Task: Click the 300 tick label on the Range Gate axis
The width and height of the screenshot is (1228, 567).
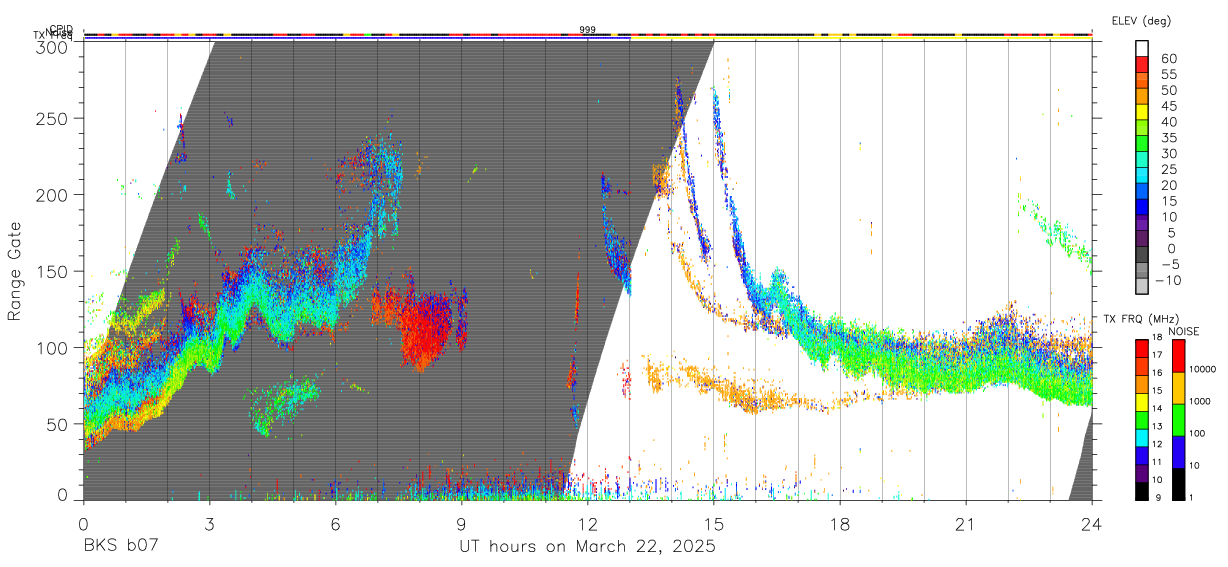Action: click(x=52, y=47)
